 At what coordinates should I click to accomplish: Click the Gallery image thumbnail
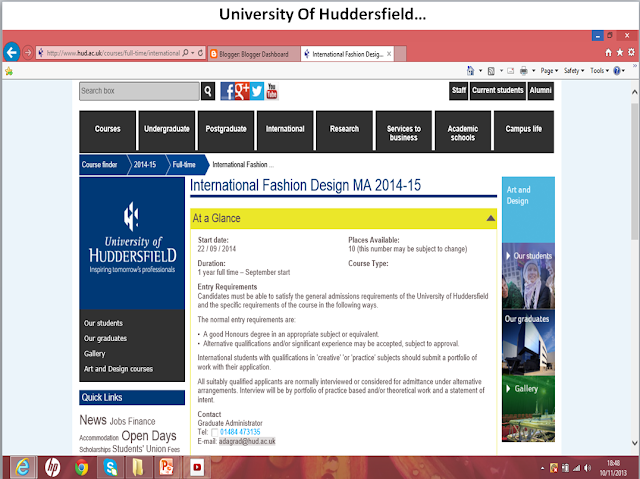pos(528,409)
